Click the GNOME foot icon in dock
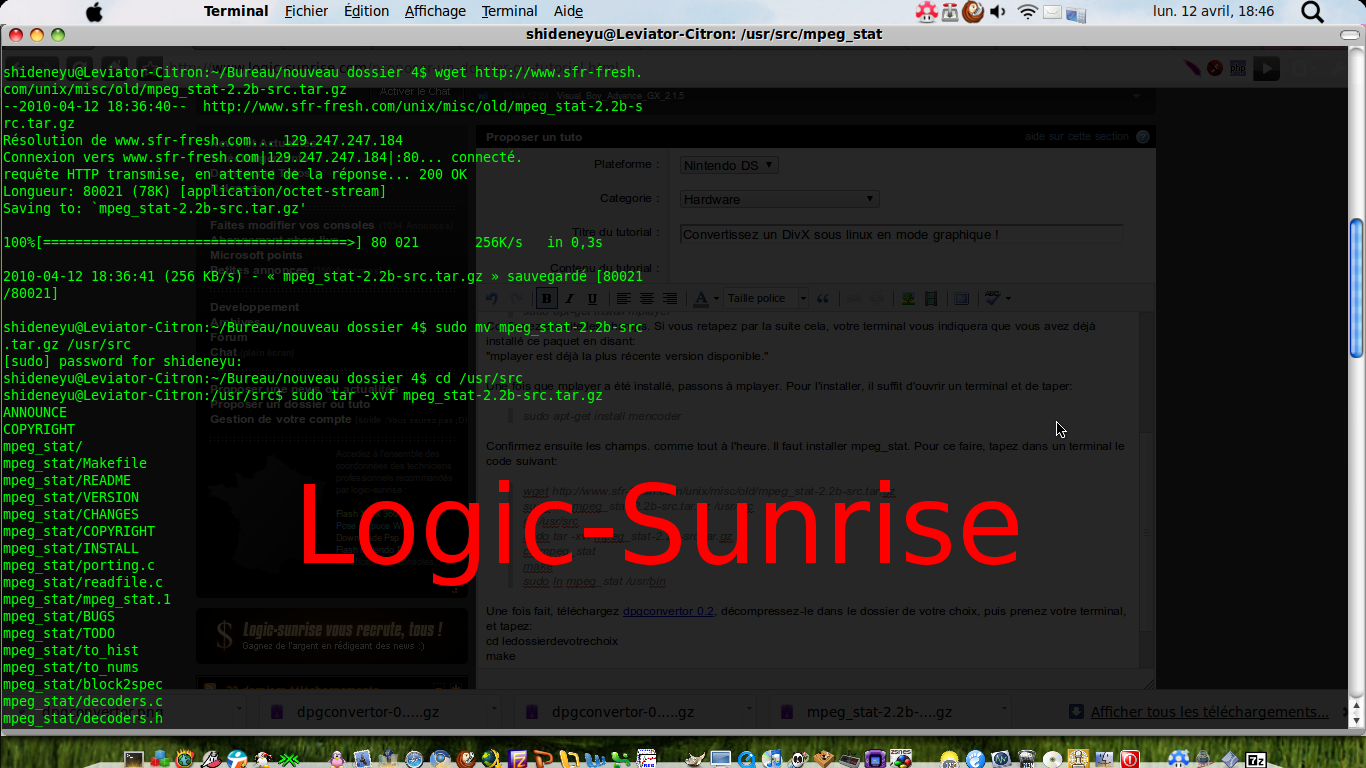Viewport: 1366px width, 768px height. (975, 758)
